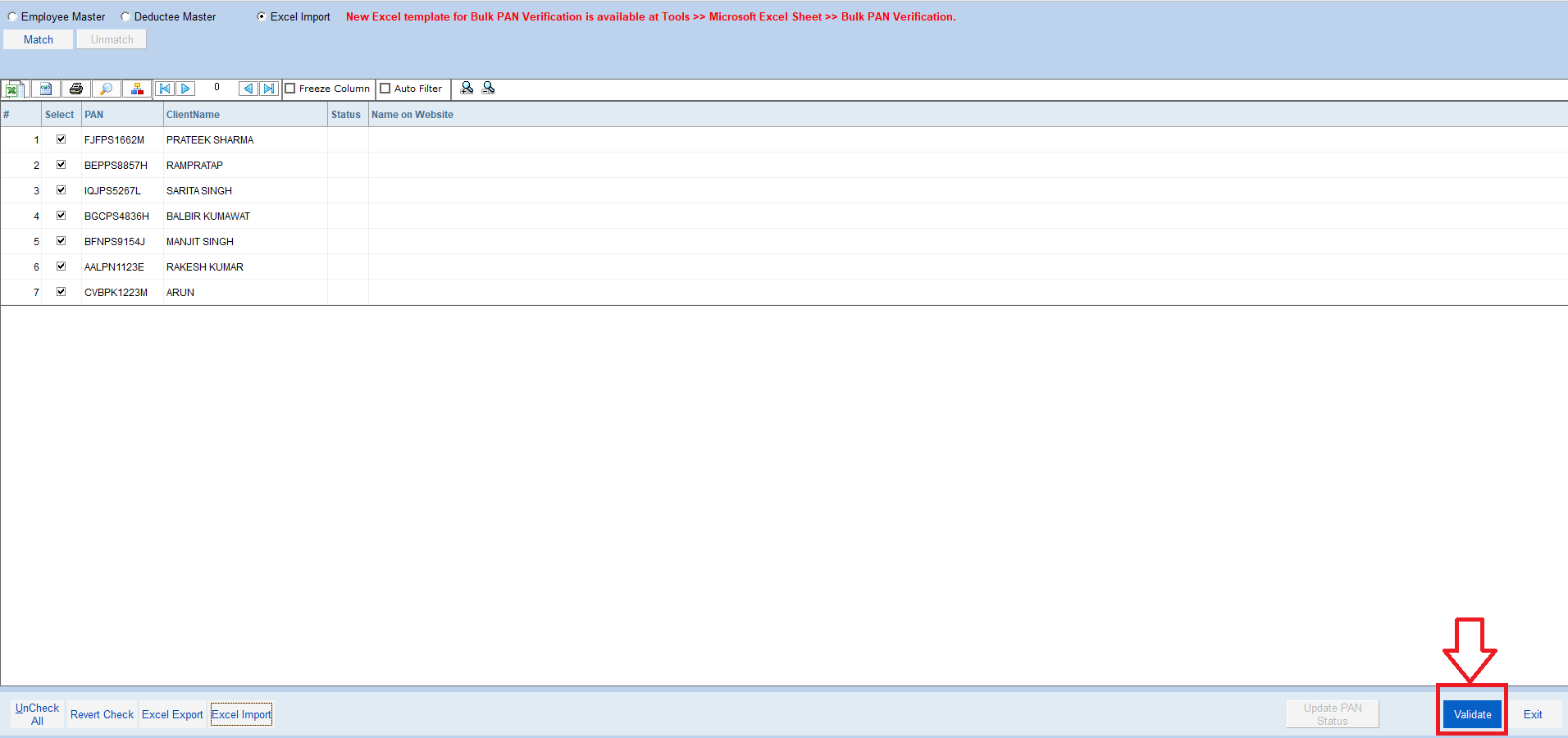Click the magnifying glass search icon

tap(107, 89)
